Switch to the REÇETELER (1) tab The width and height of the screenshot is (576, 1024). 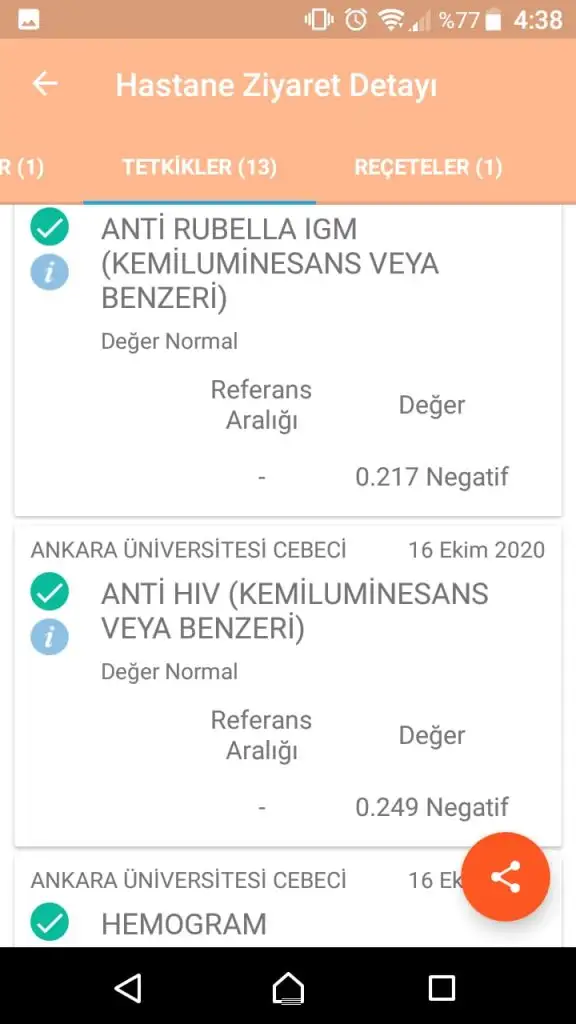click(428, 167)
